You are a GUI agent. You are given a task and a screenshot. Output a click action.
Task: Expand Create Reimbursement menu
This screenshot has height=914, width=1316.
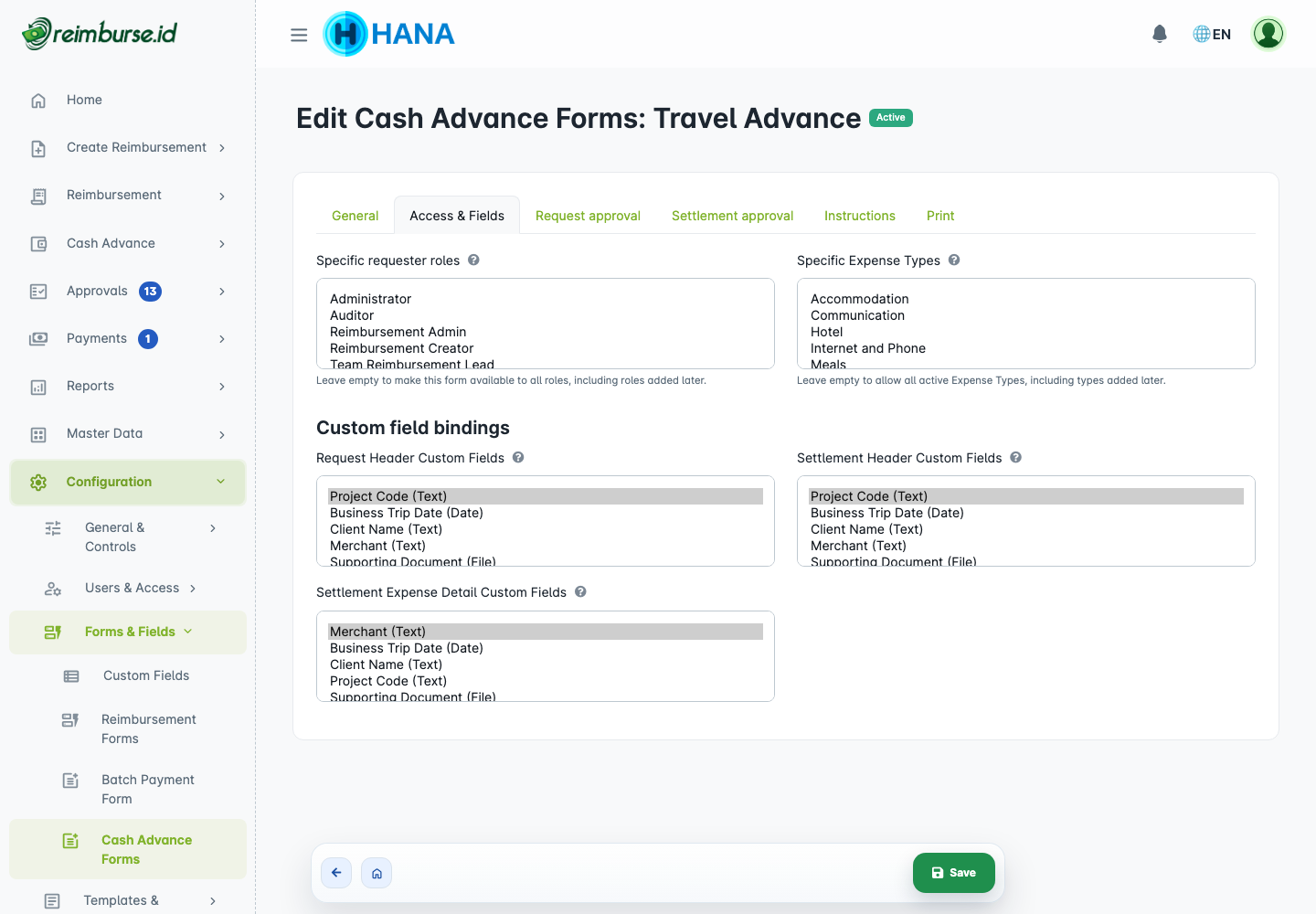[222, 148]
